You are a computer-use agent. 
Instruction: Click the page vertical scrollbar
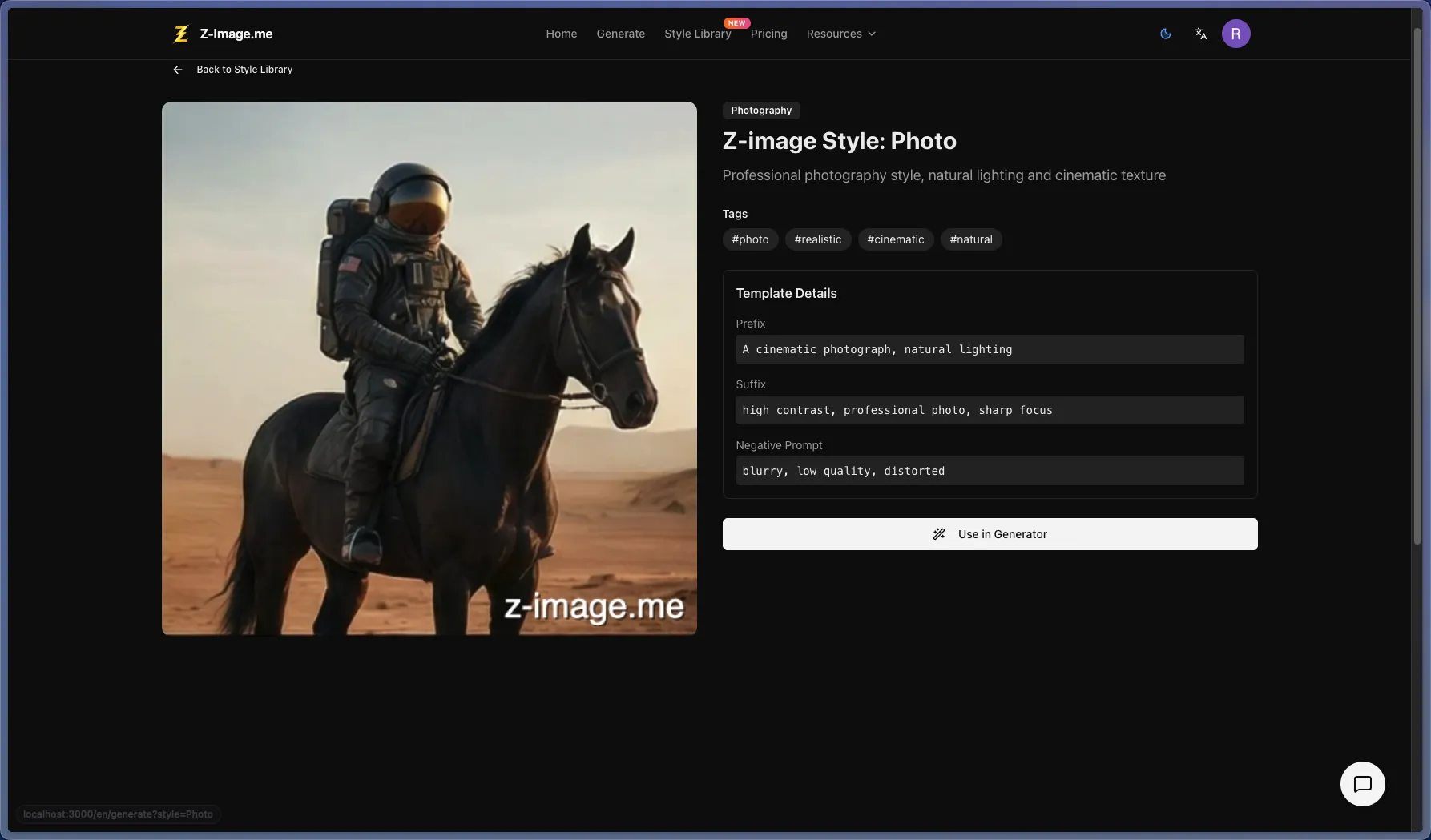point(1417,288)
